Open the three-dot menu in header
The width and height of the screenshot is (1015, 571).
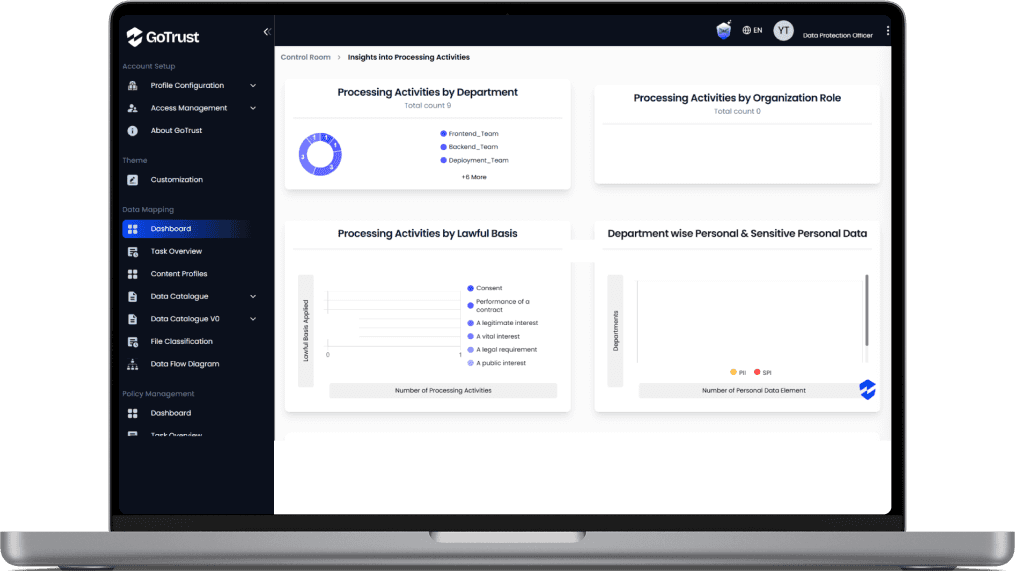[887, 30]
